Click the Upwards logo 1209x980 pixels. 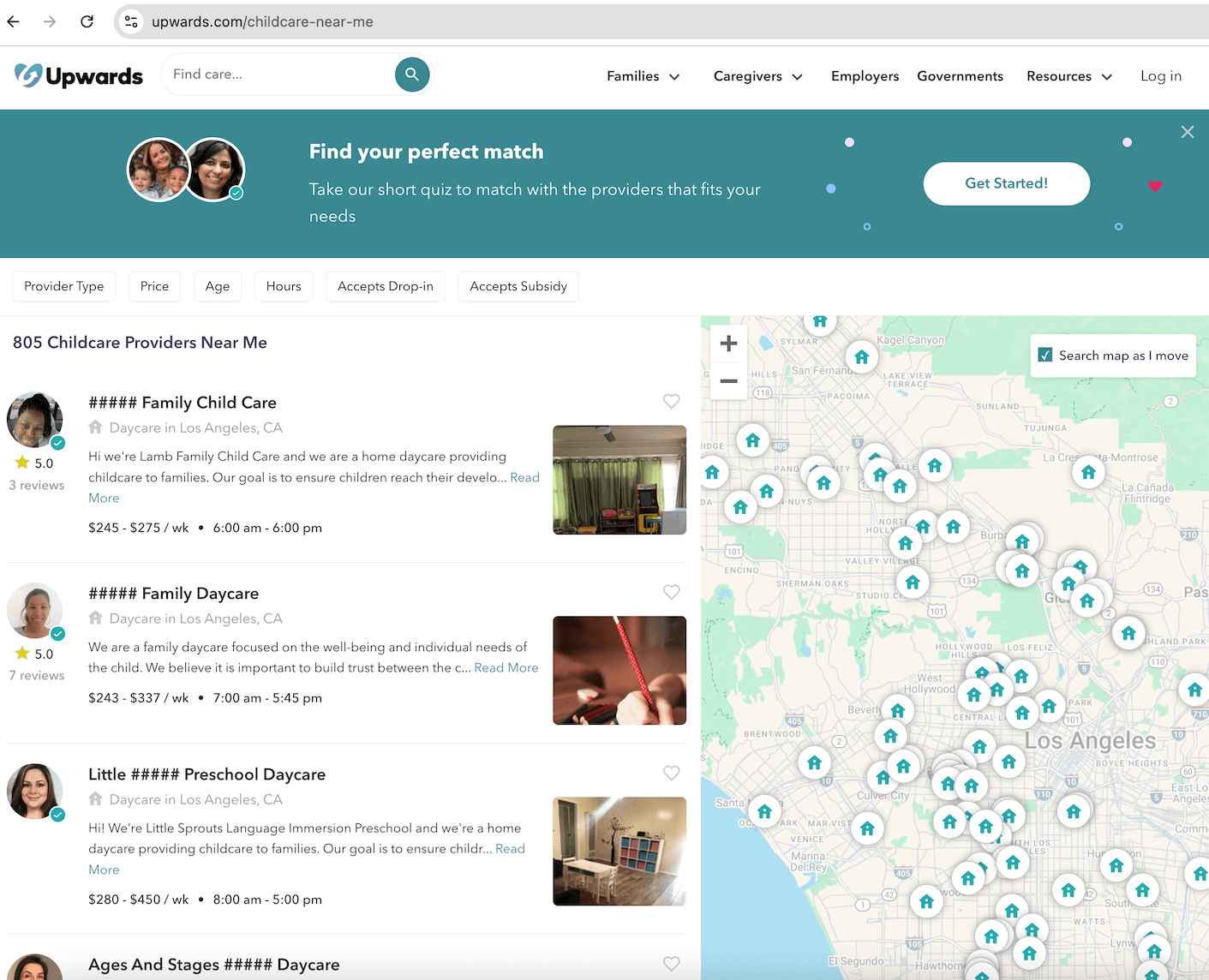[x=79, y=76]
